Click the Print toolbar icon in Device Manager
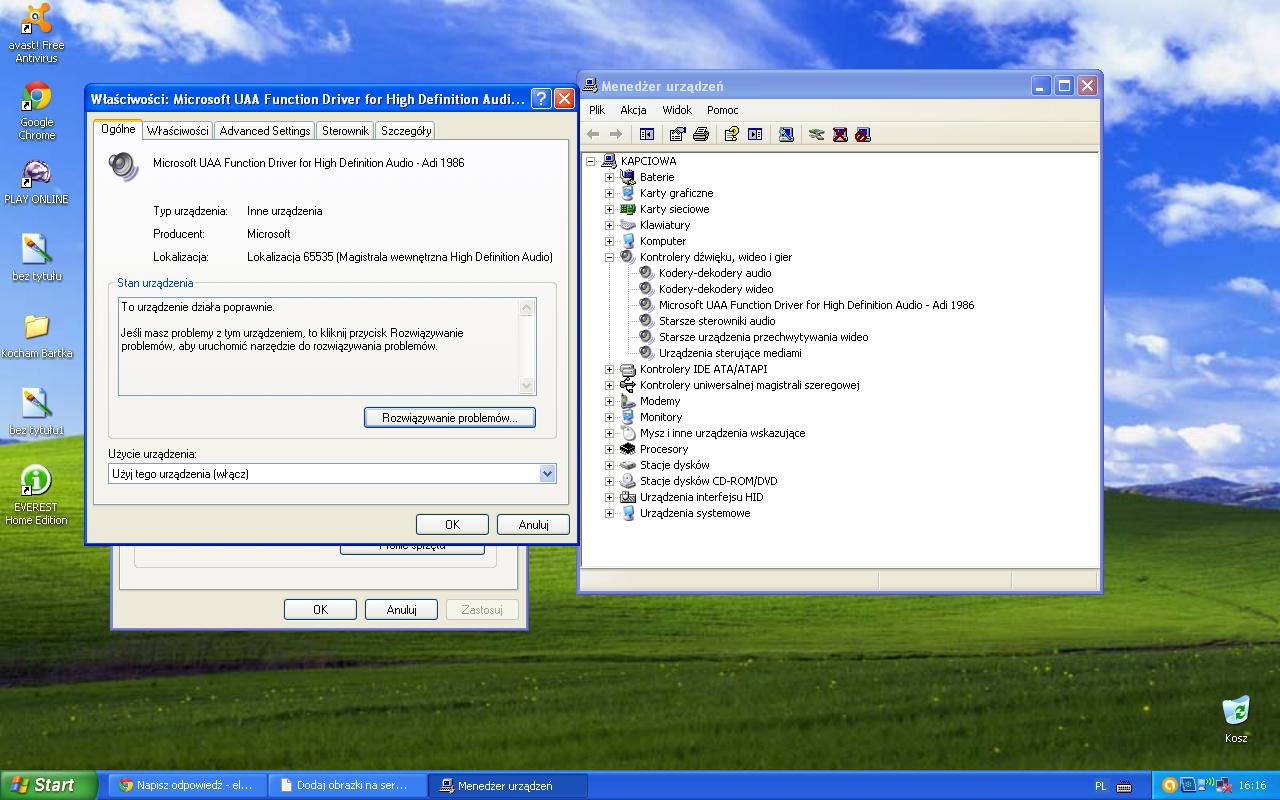Screen dimensions: 1280x800 [701, 134]
